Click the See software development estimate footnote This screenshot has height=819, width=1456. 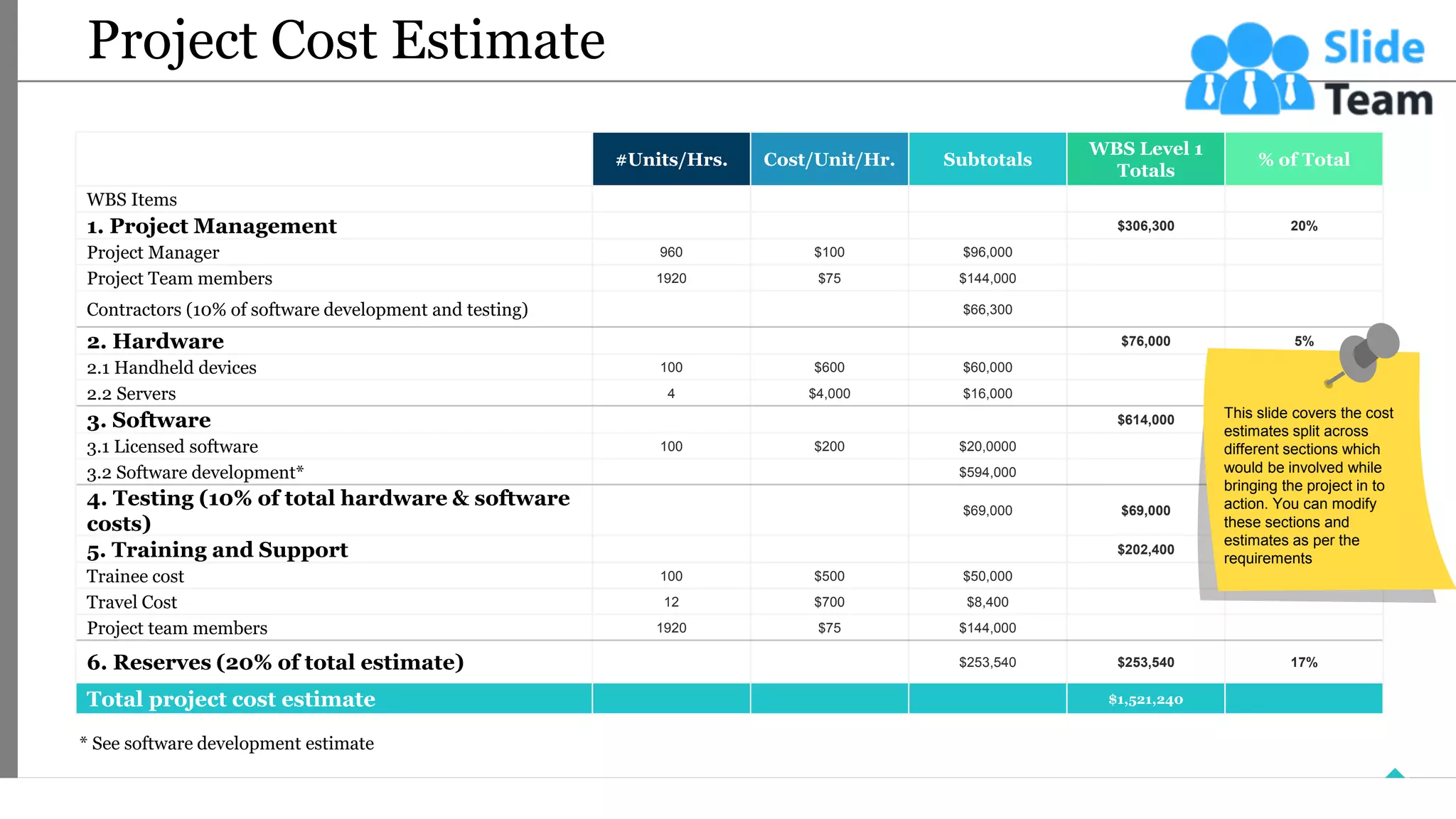click(227, 744)
